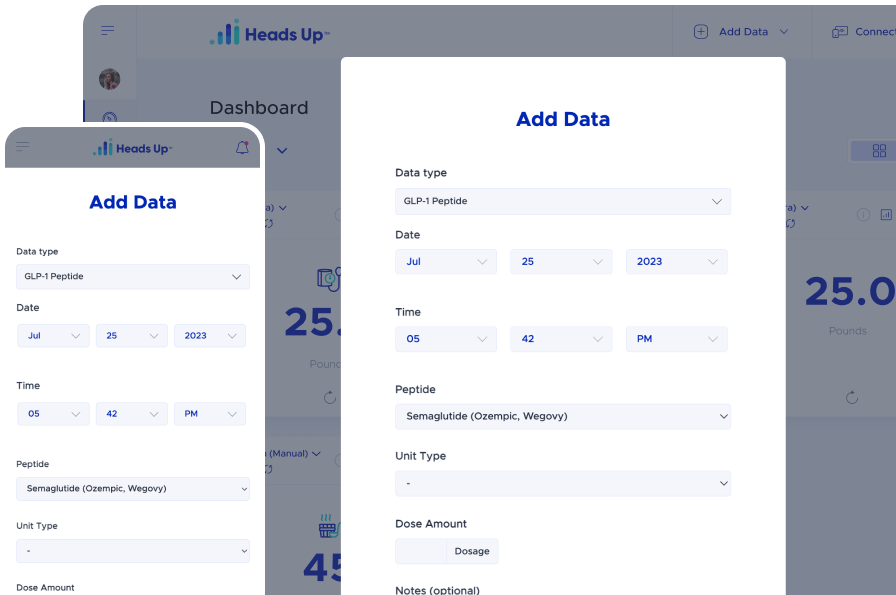Open the desktop sidebar hamburger menu

pos(107,30)
